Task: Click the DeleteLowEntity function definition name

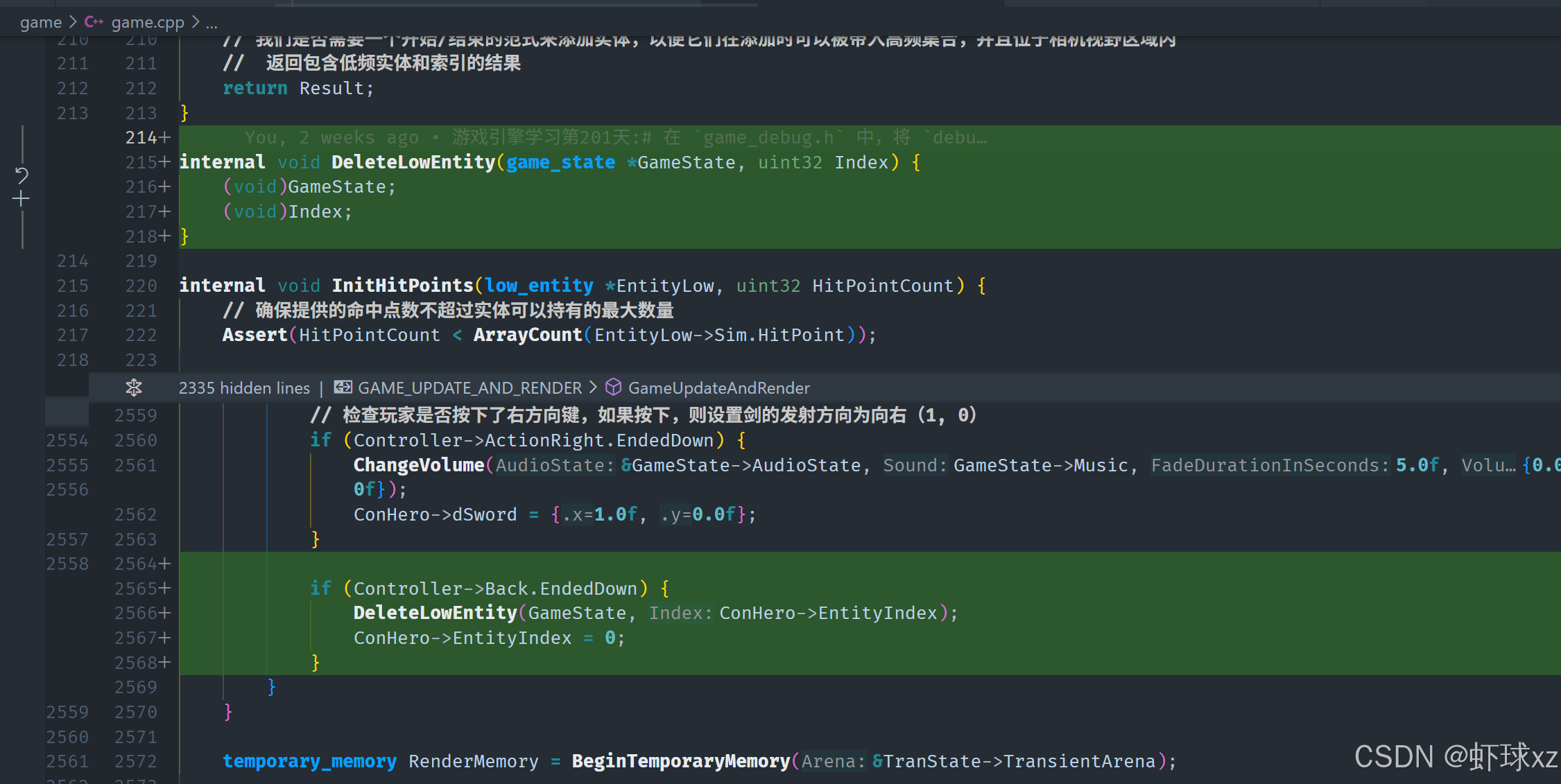Action: [x=413, y=162]
